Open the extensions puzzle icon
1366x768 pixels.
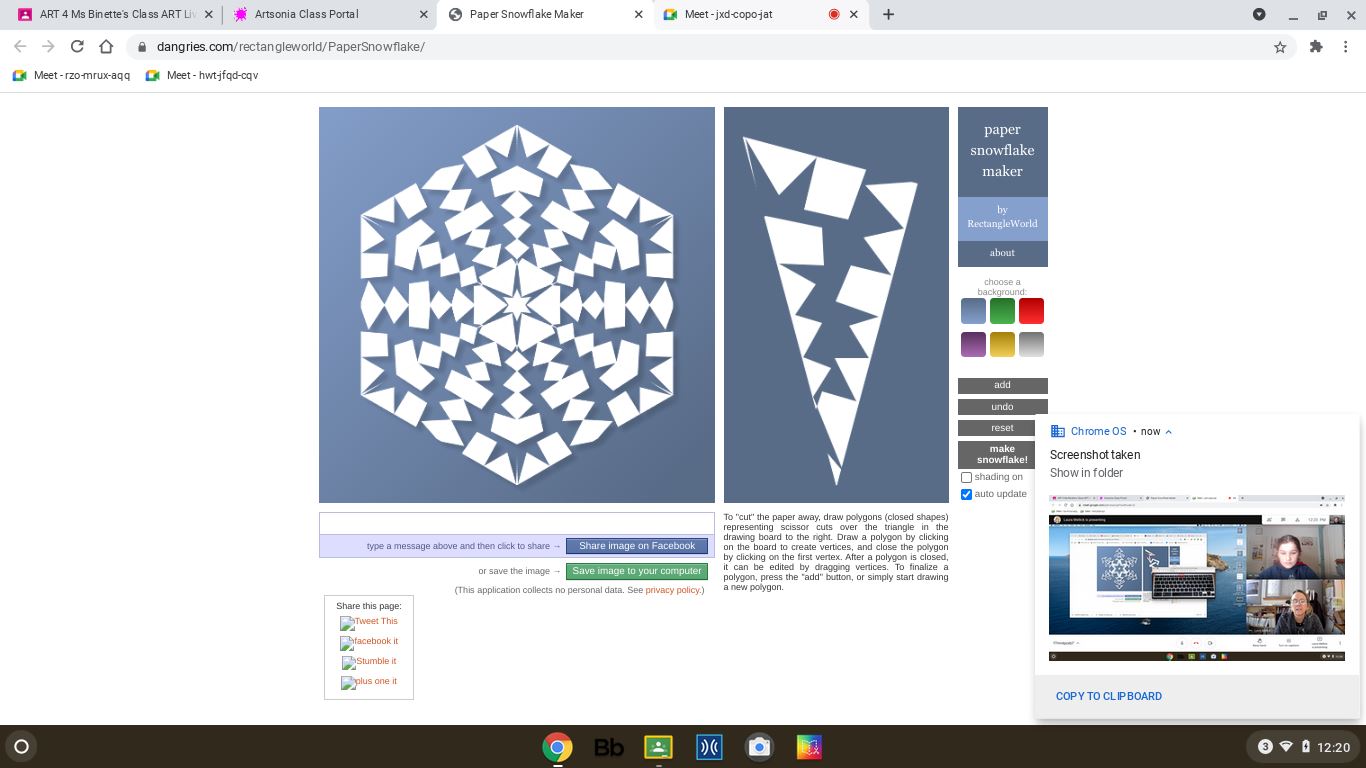click(1316, 47)
